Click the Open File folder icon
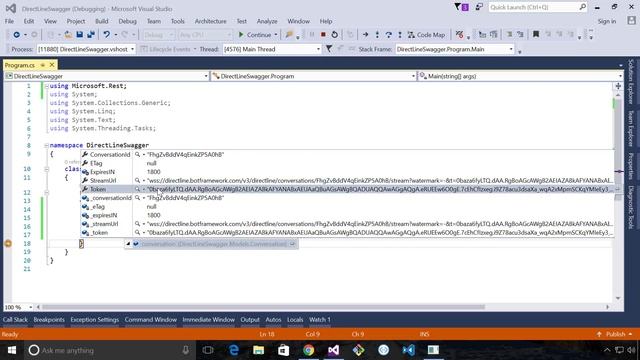 pos(68,35)
